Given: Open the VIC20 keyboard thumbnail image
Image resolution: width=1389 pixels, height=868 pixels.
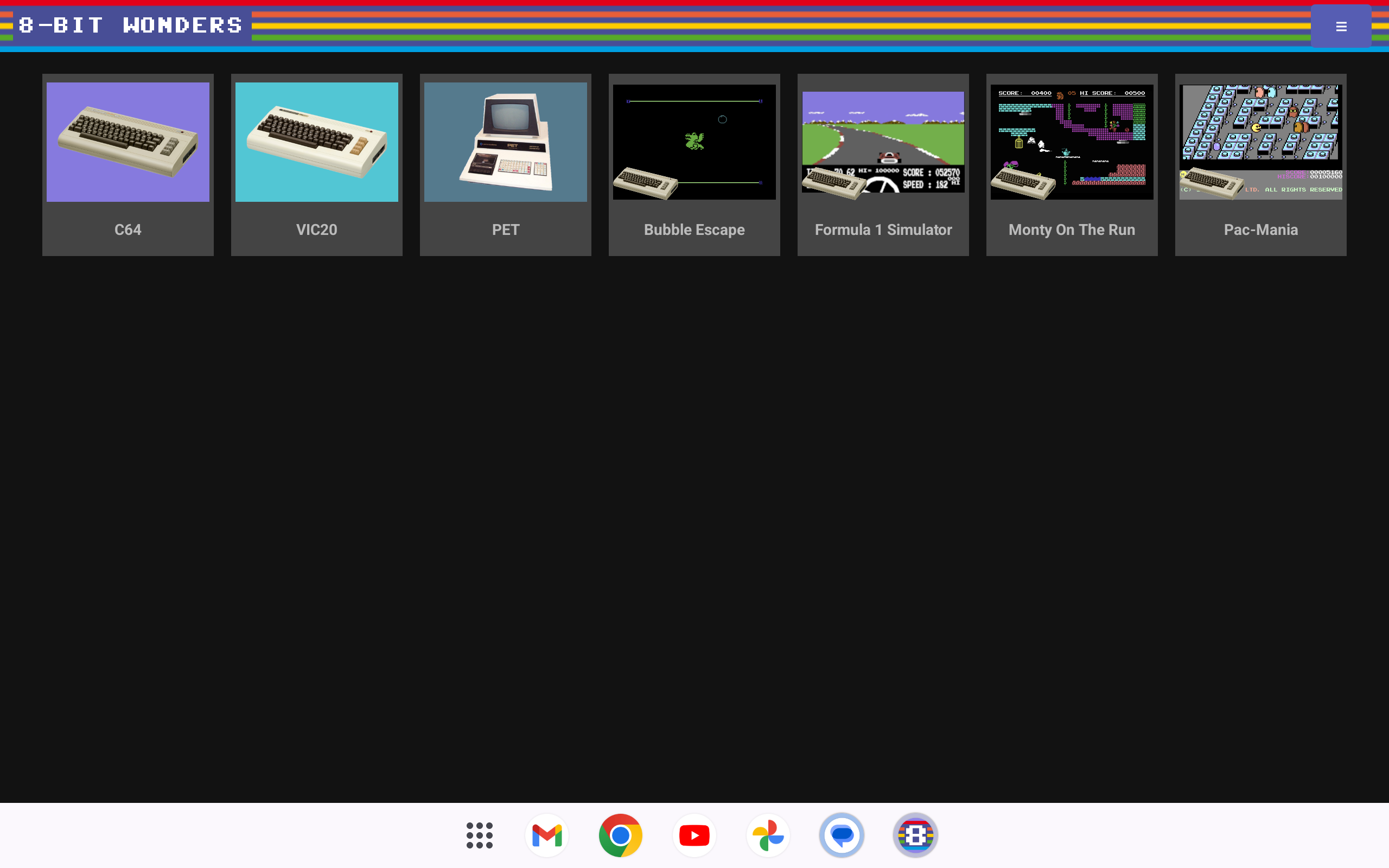Looking at the screenshot, I should (x=317, y=142).
